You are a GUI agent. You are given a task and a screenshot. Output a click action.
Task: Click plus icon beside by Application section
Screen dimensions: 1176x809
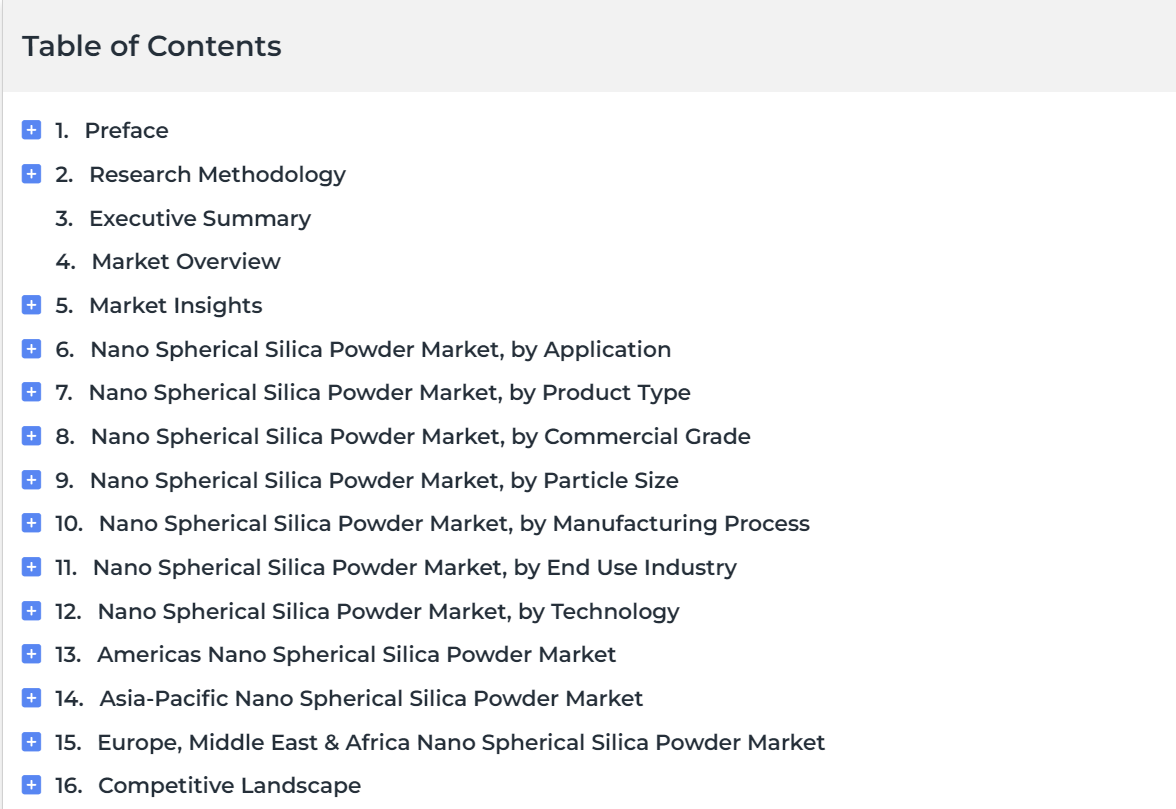[32, 349]
